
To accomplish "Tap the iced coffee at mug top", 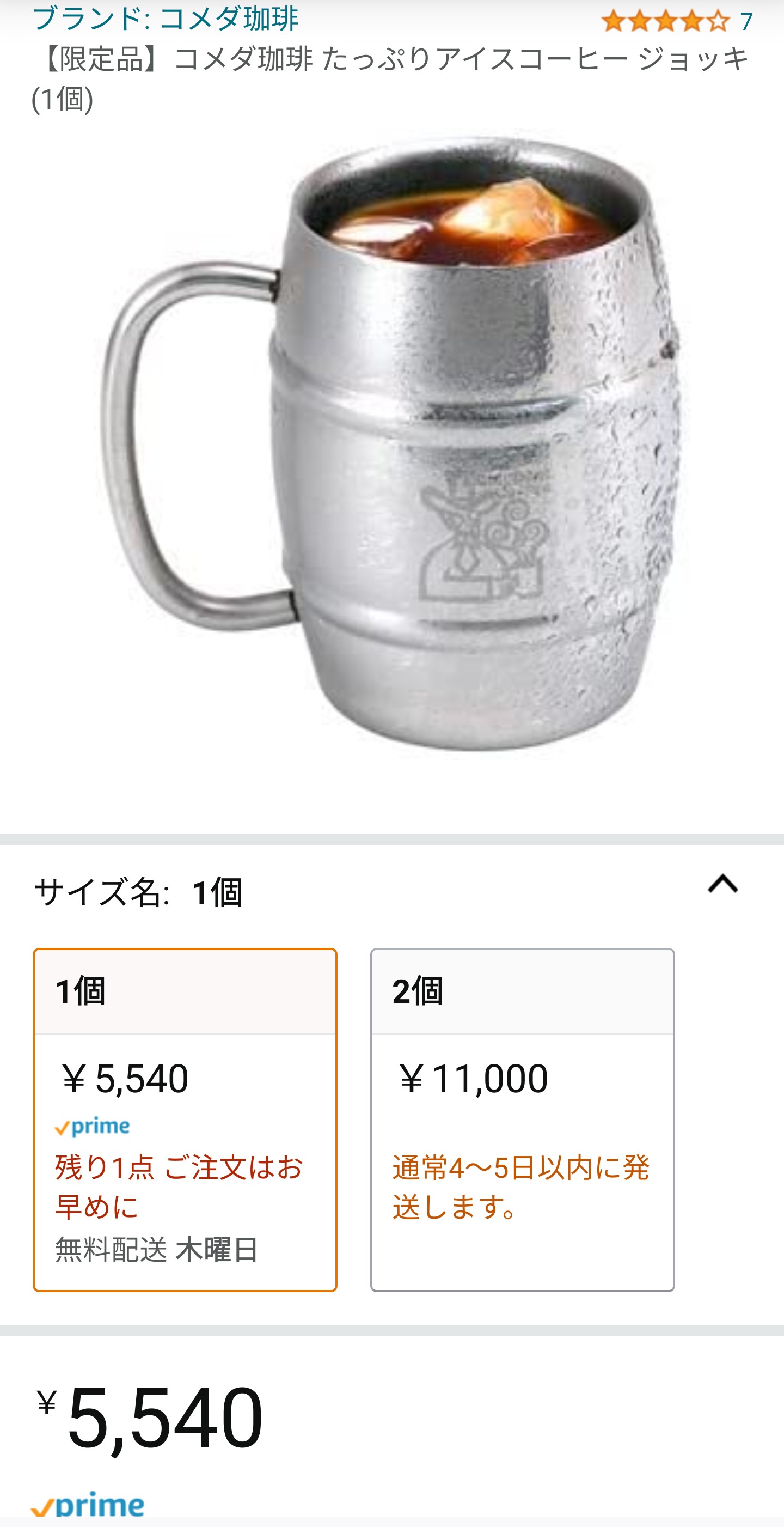I will click(468, 225).
